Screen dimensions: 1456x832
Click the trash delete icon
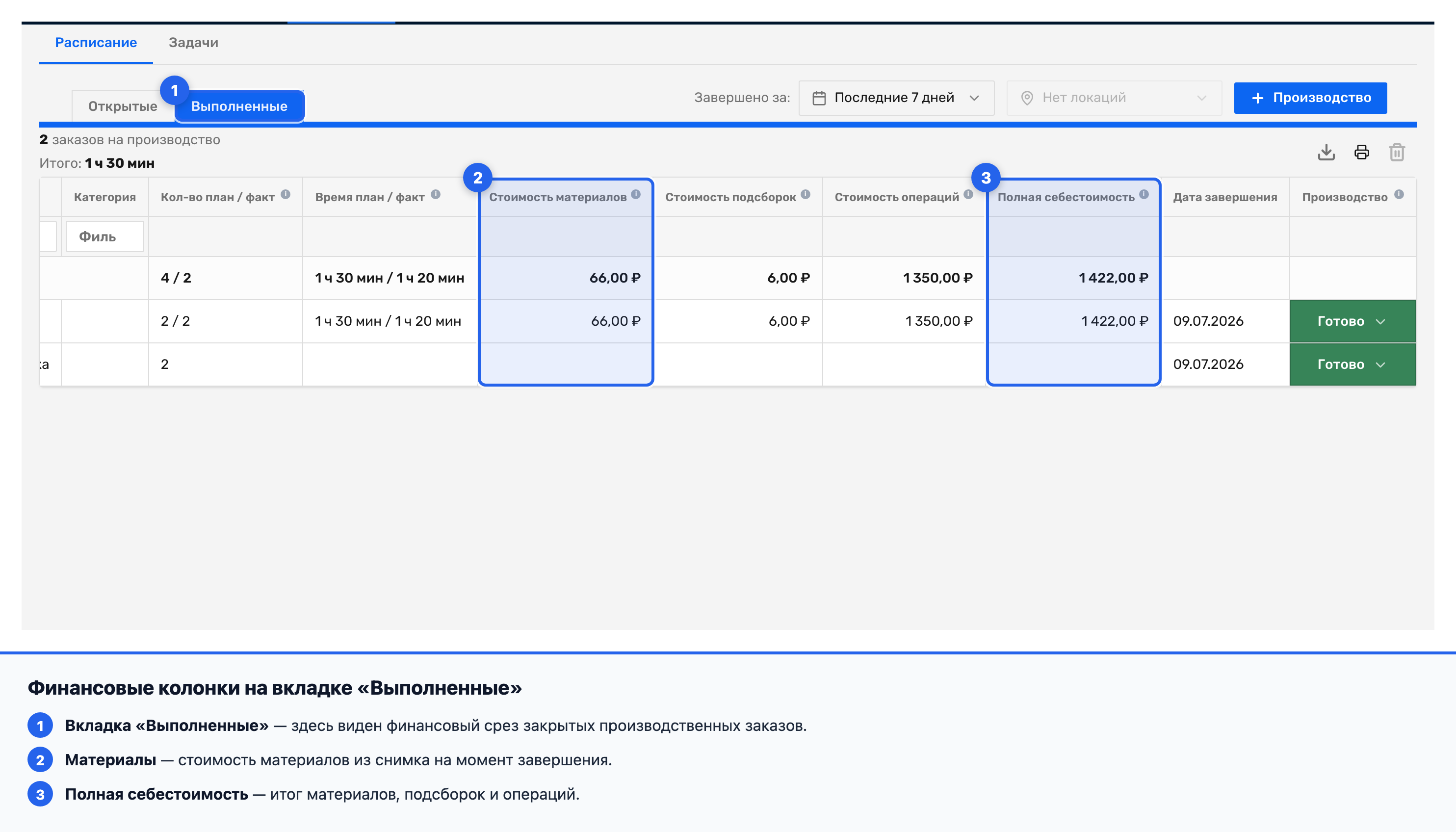[x=1397, y=152]
